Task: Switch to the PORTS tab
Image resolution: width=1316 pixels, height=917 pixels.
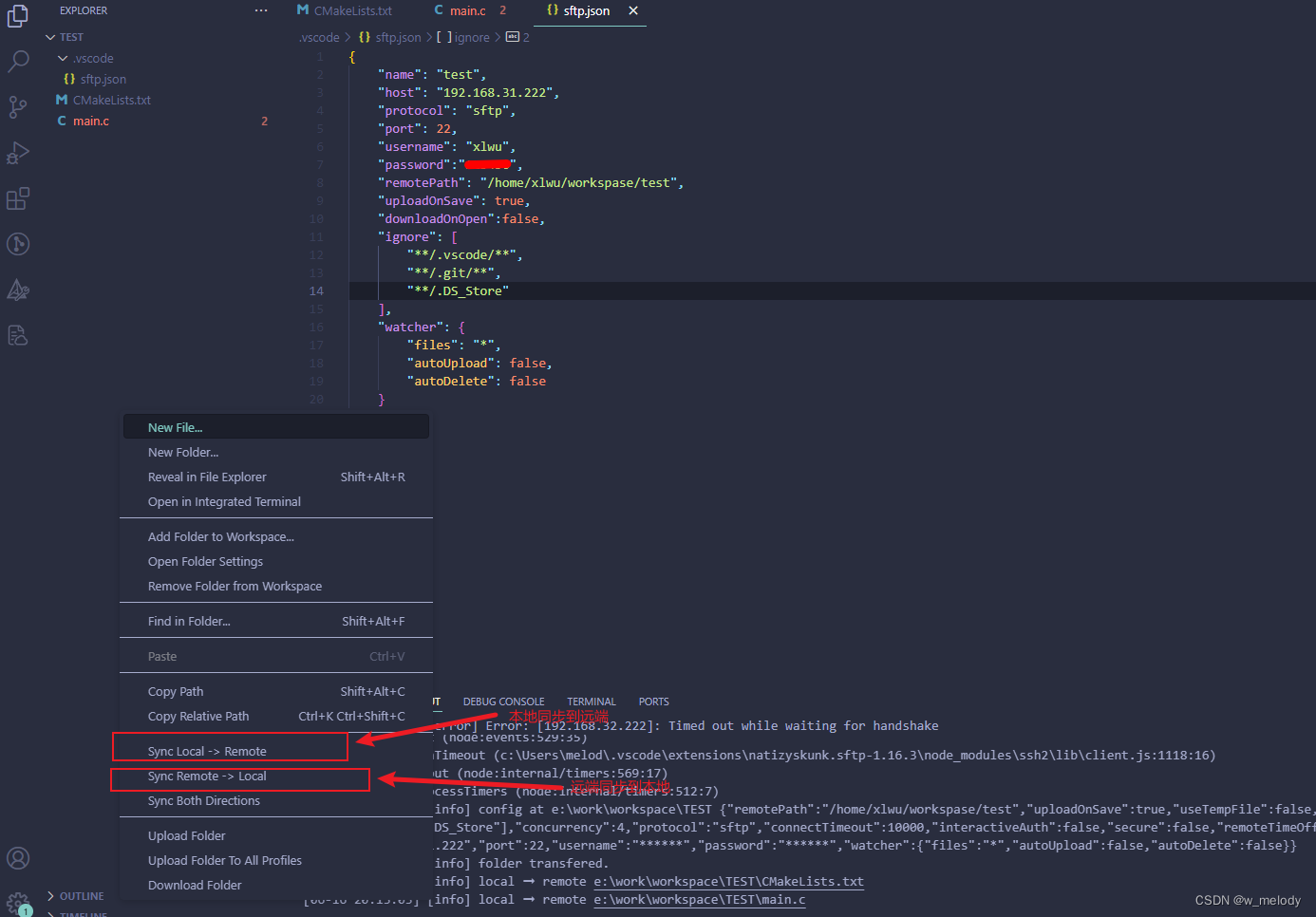Action: [653, 701]
